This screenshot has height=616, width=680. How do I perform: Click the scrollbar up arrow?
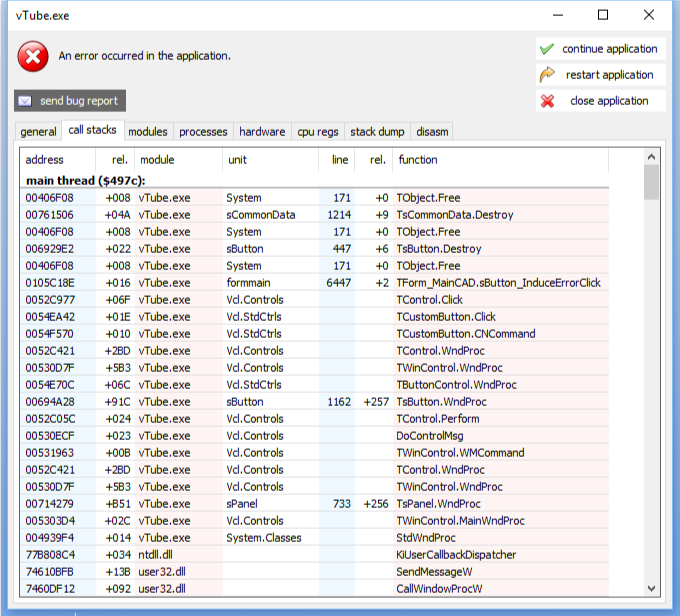(x=651, y=157)
